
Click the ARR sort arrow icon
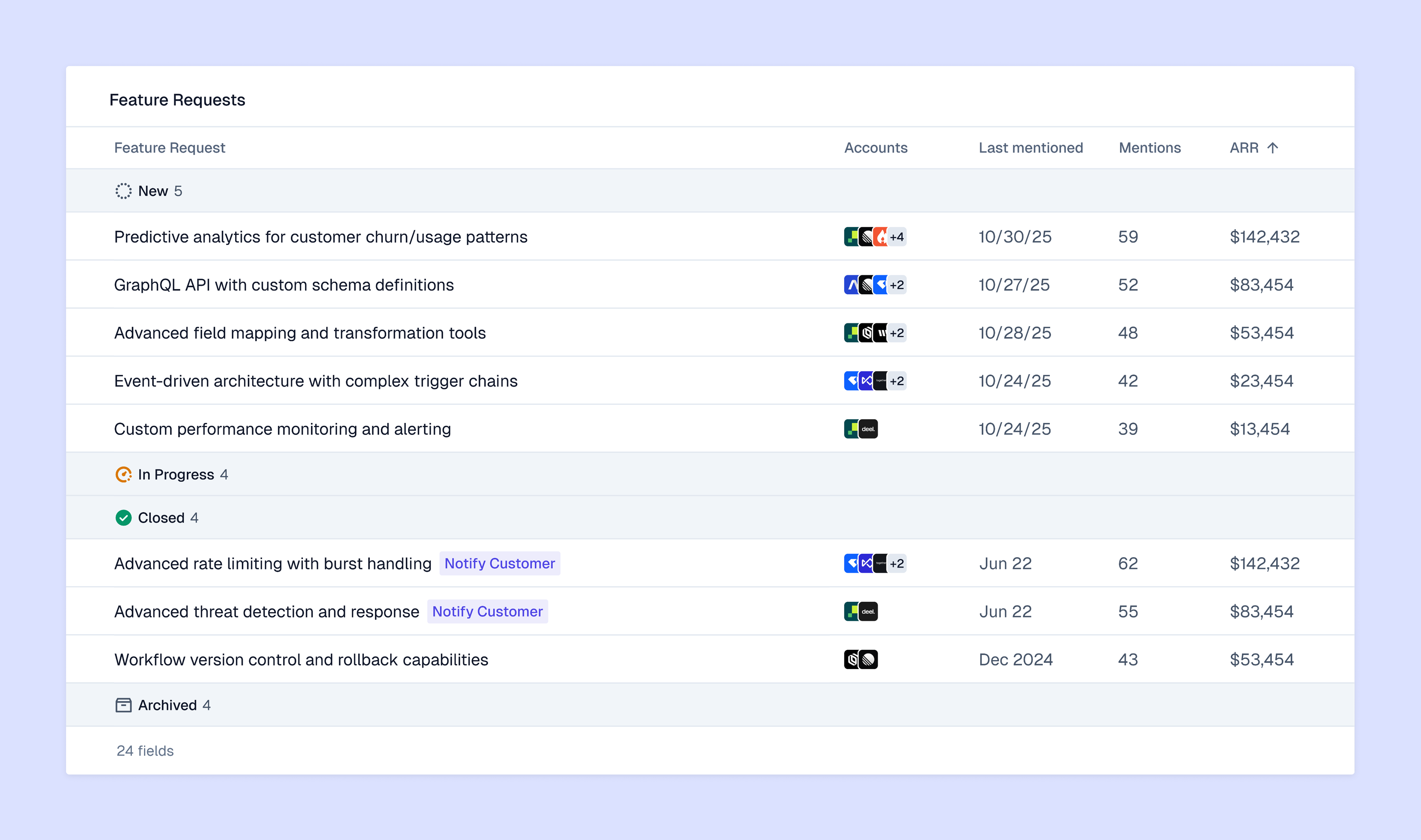[1272, 148]
